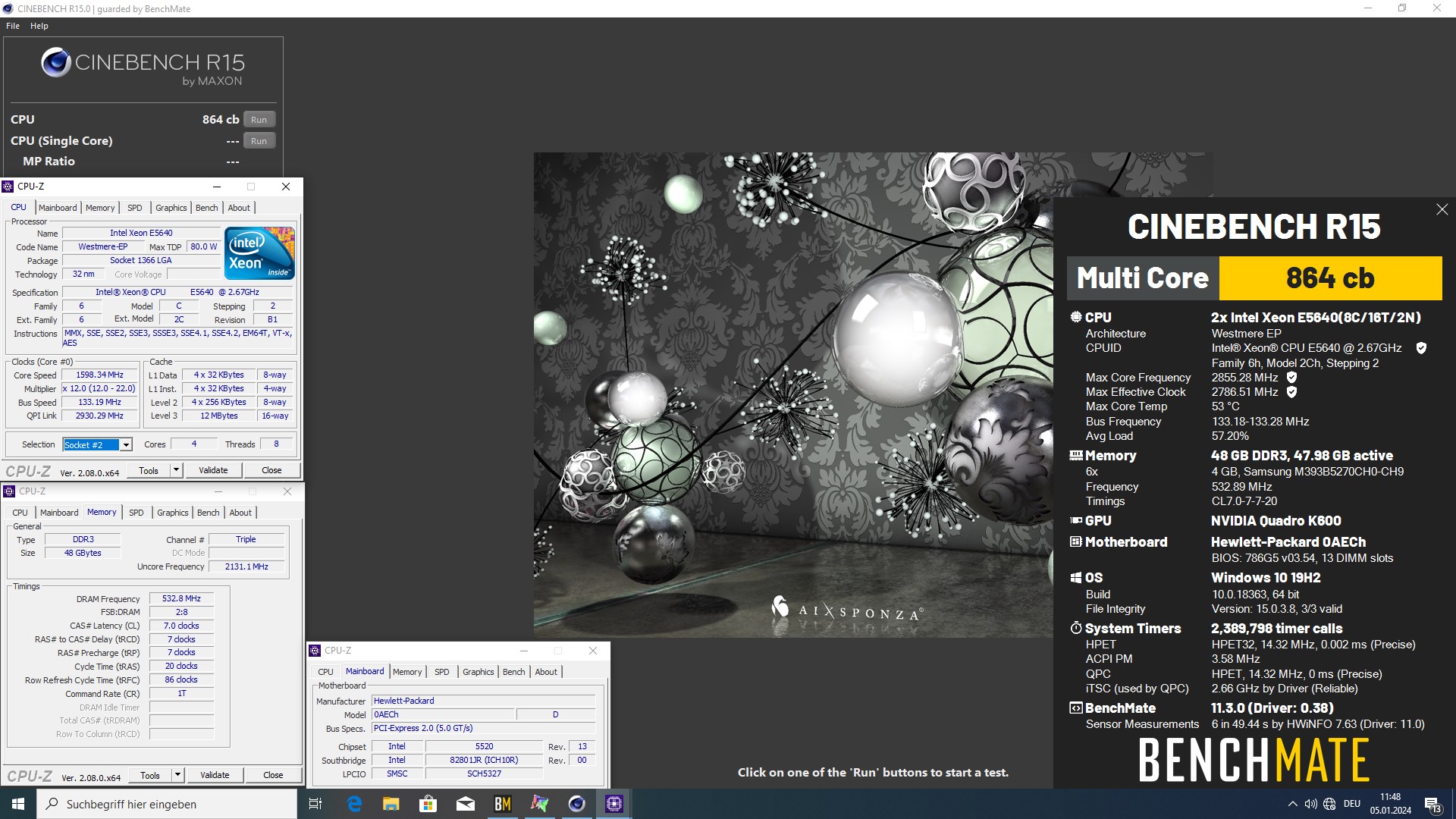This screenshot has width=1456, height=819.
Task: Click the BenchMate section icon
Action: 1075,708
